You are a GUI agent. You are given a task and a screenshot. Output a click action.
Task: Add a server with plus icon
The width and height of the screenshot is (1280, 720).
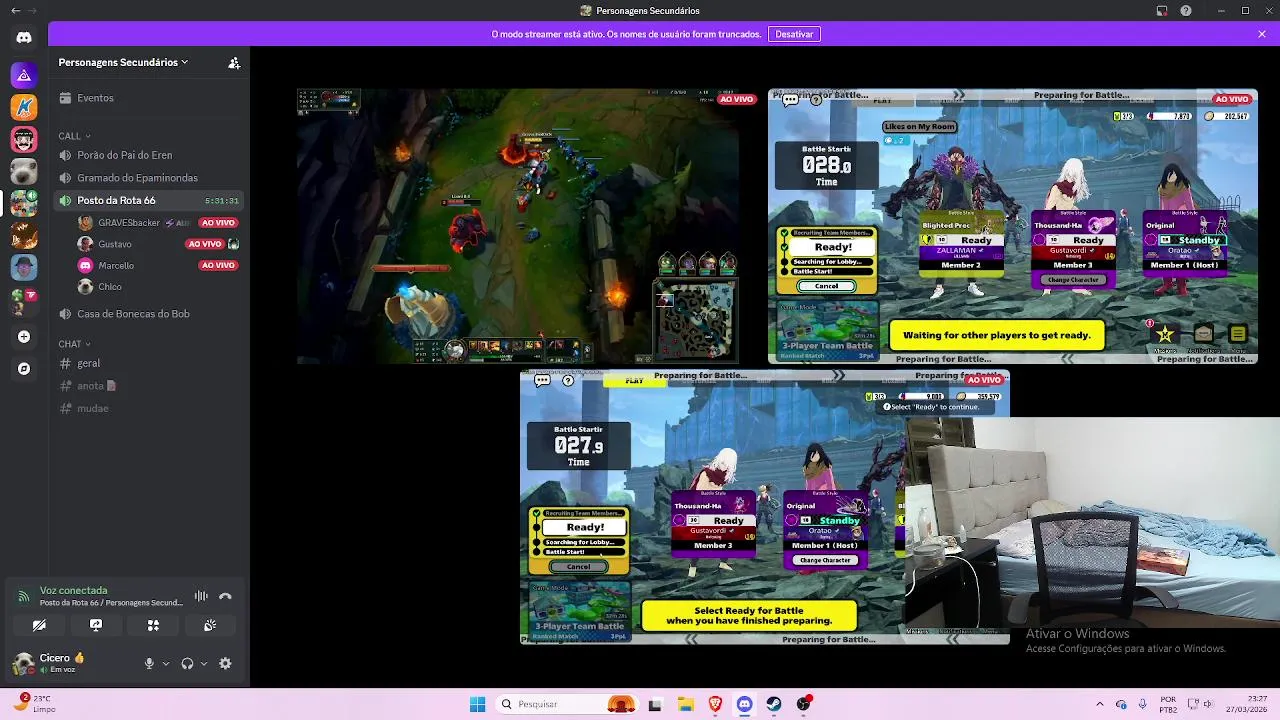[x=24, y=337]
